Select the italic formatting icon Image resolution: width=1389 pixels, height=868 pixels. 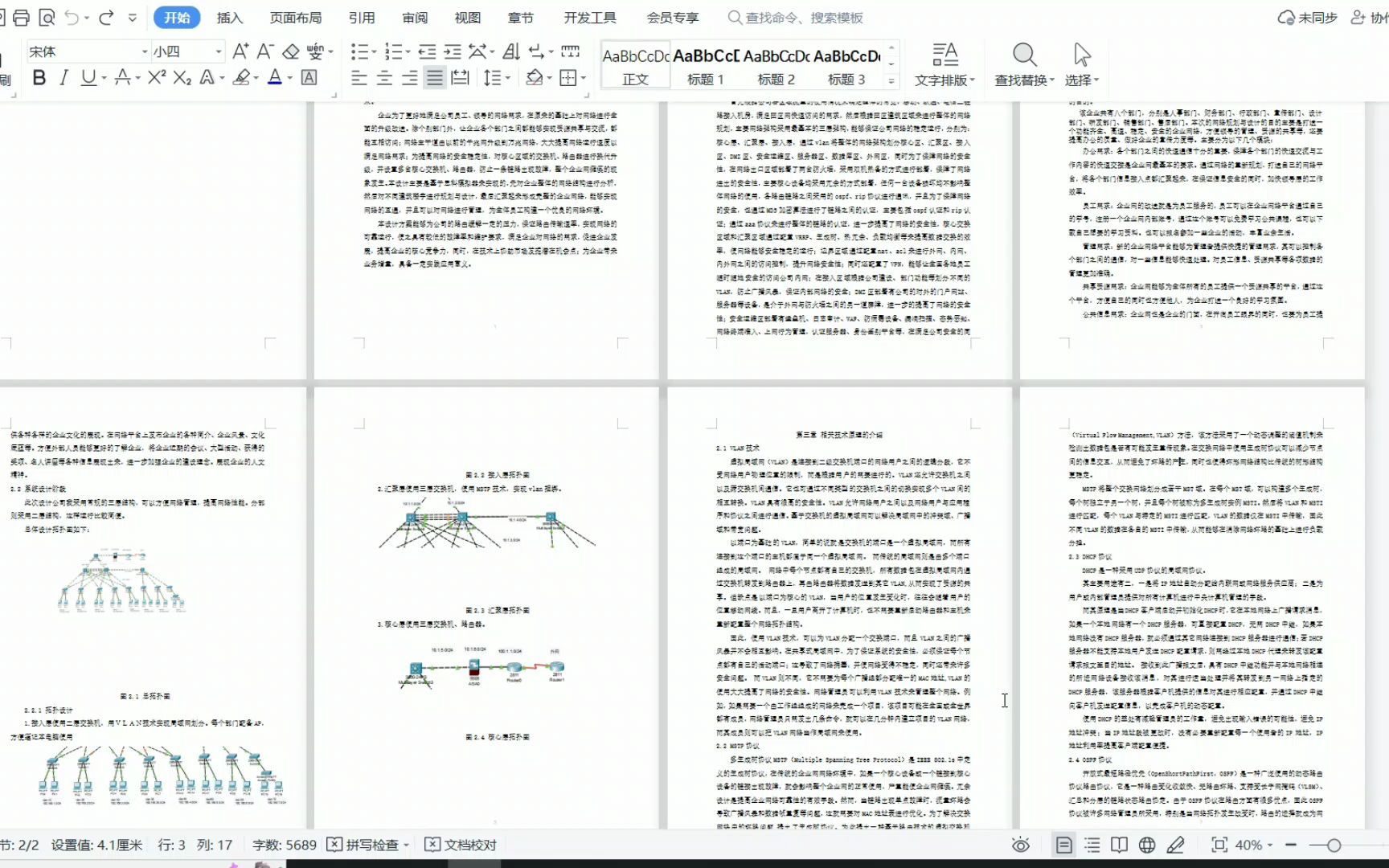(63, 79)
